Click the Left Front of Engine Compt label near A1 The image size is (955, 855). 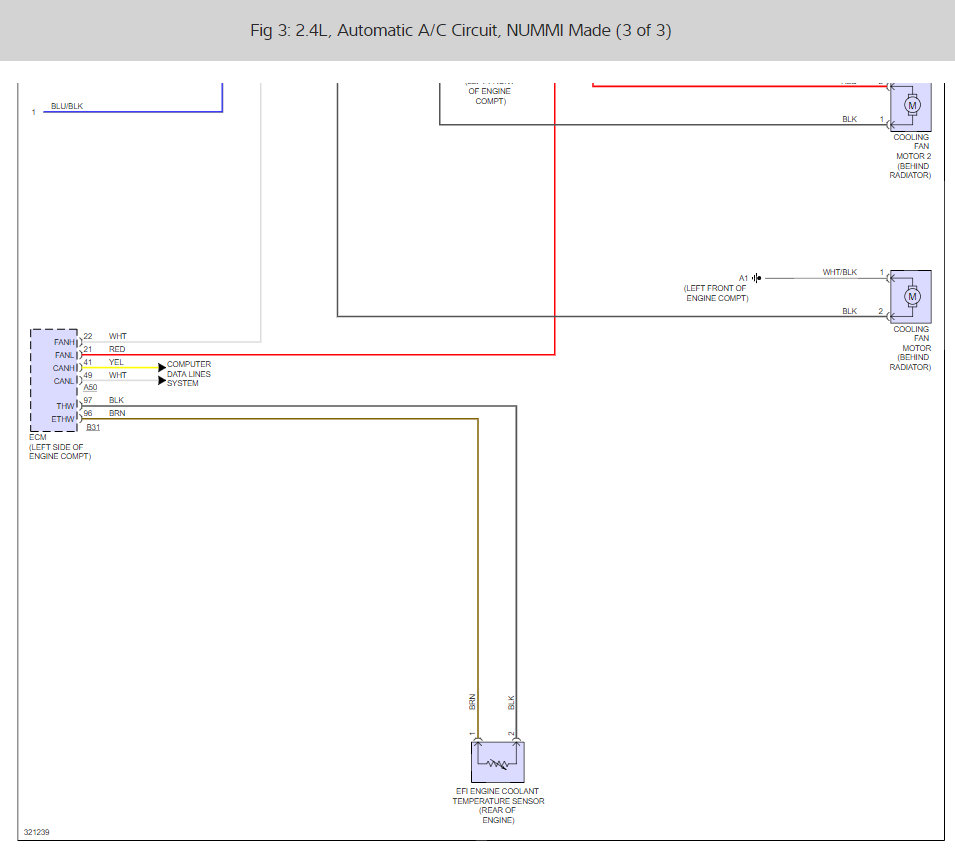click(716, 293)
